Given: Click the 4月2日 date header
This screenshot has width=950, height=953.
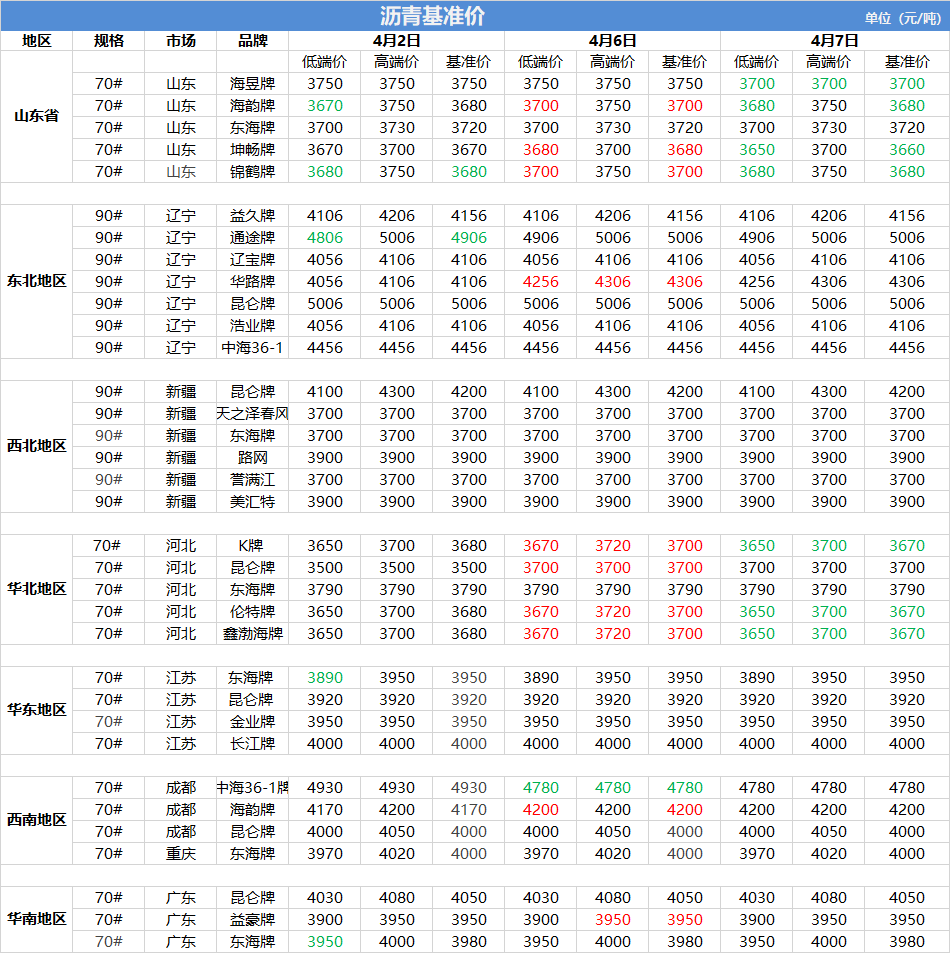Looking at the screenshot, I should pyautogui.click(x=396, y=40).
